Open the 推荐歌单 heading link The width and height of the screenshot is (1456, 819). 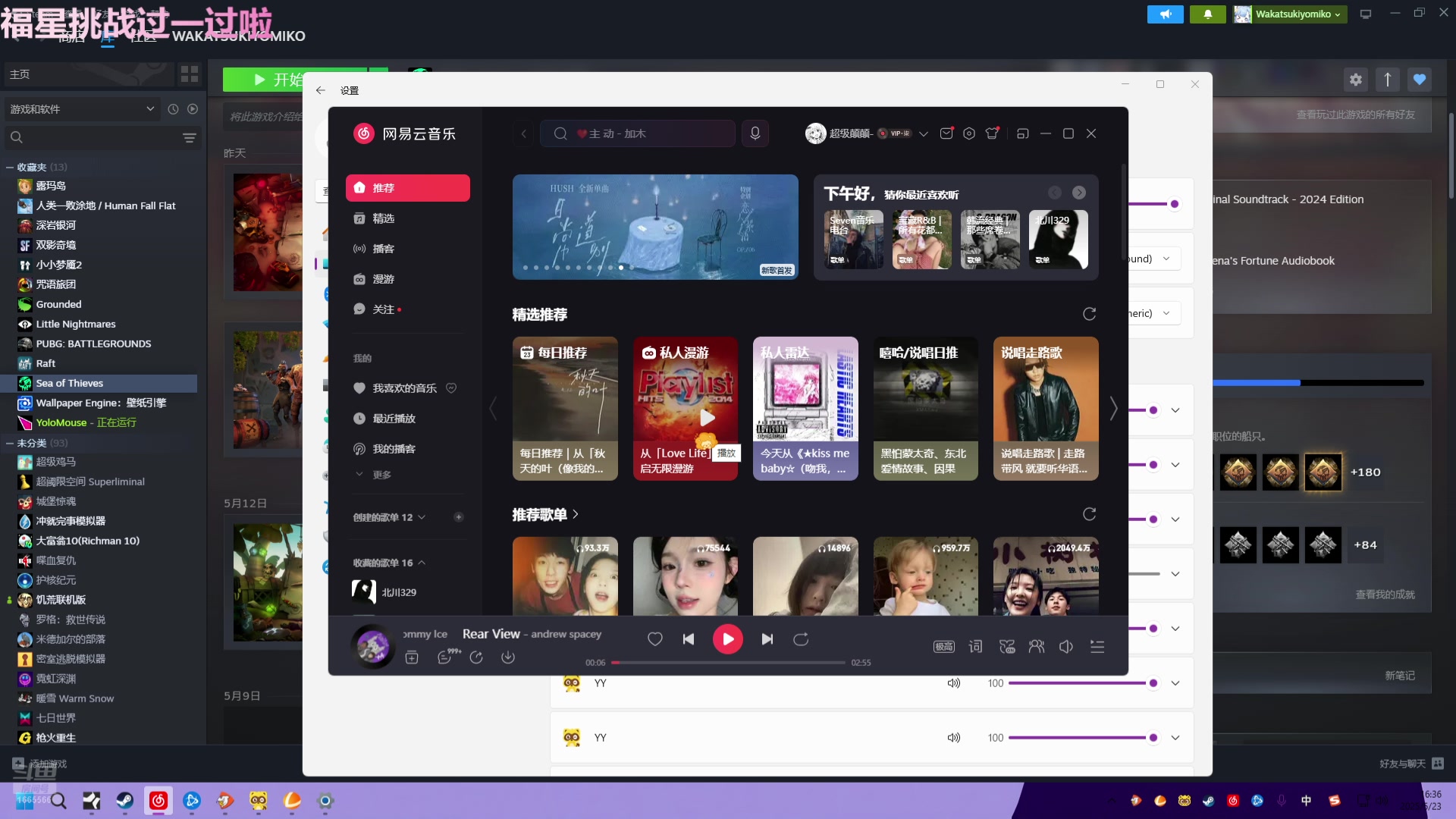pos(545,514)
